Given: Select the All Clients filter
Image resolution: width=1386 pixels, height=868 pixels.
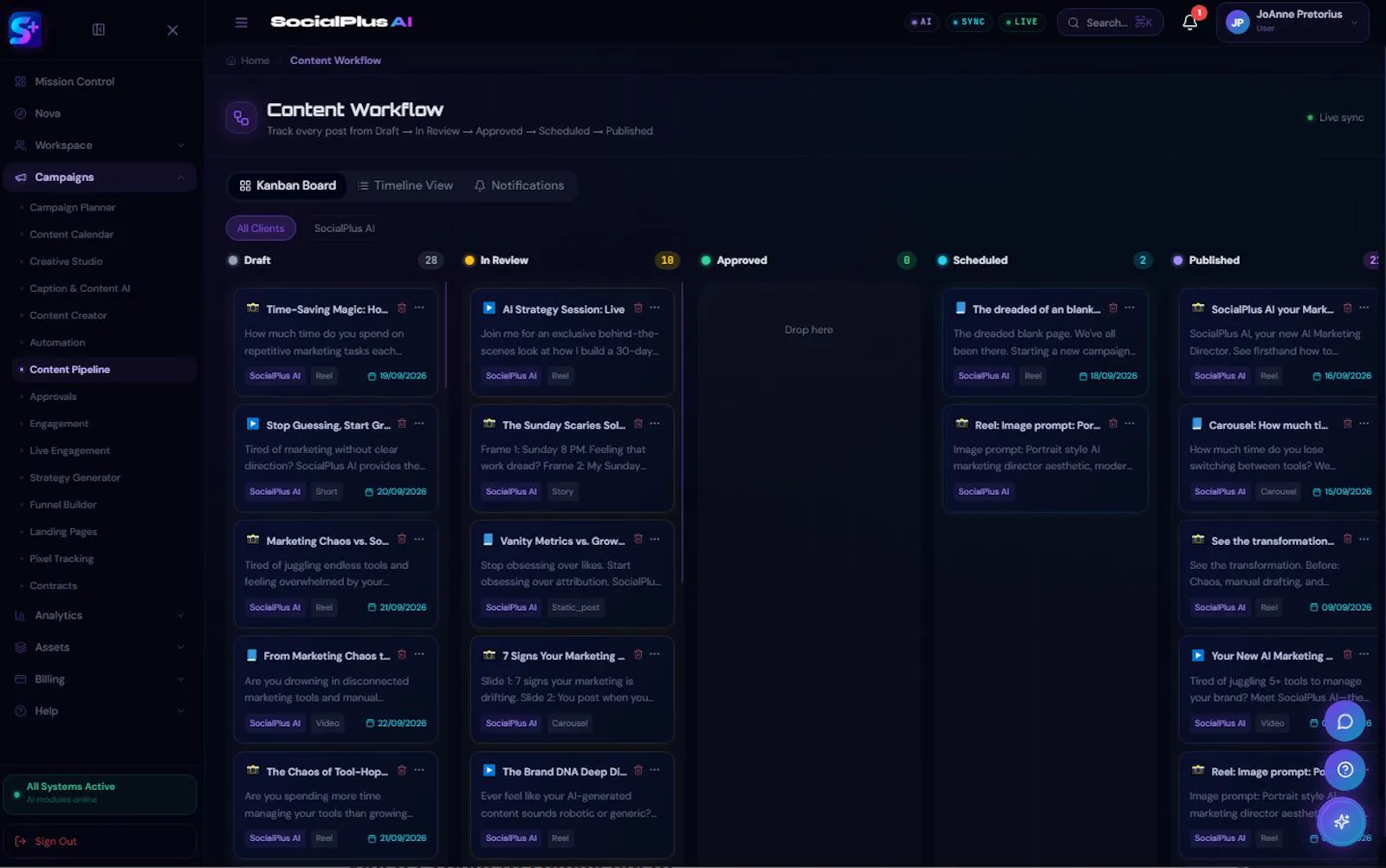Looking at the screenshot, I should [261, 229].
